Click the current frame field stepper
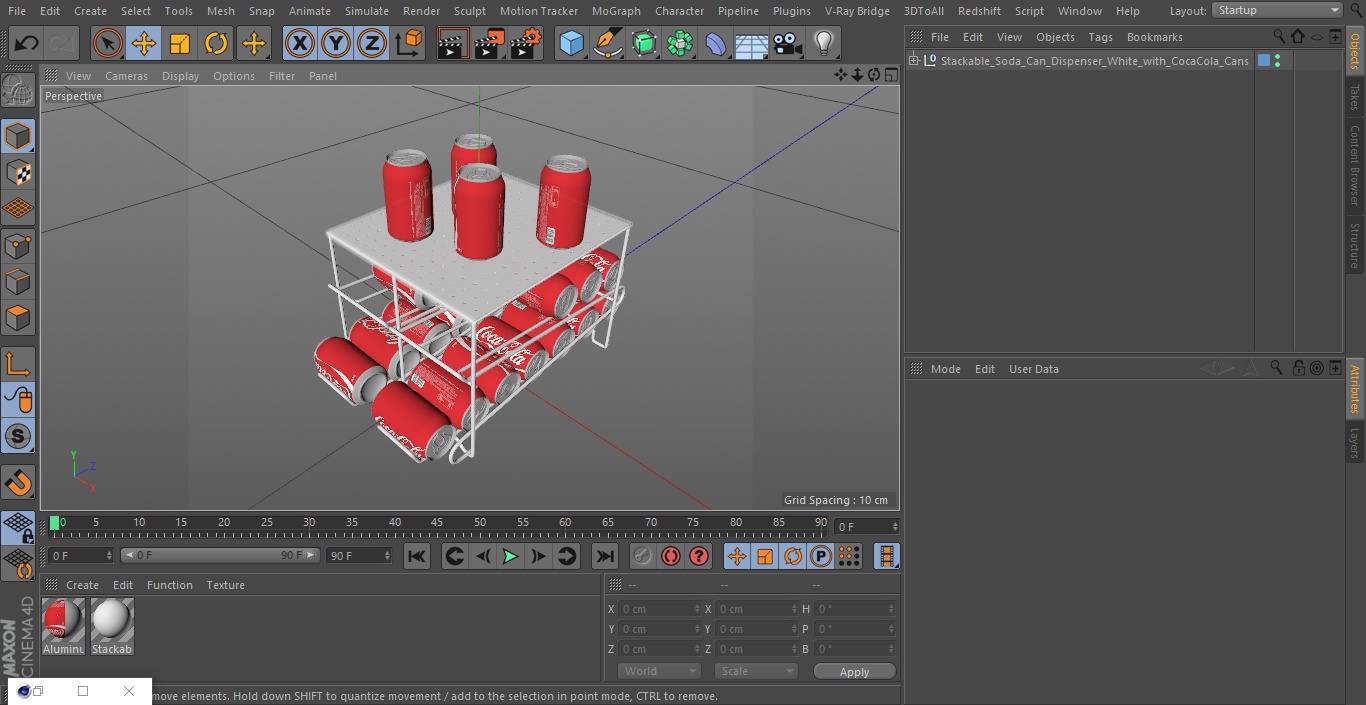Screen dimensions: 1366x705 (x=894, y=526)
